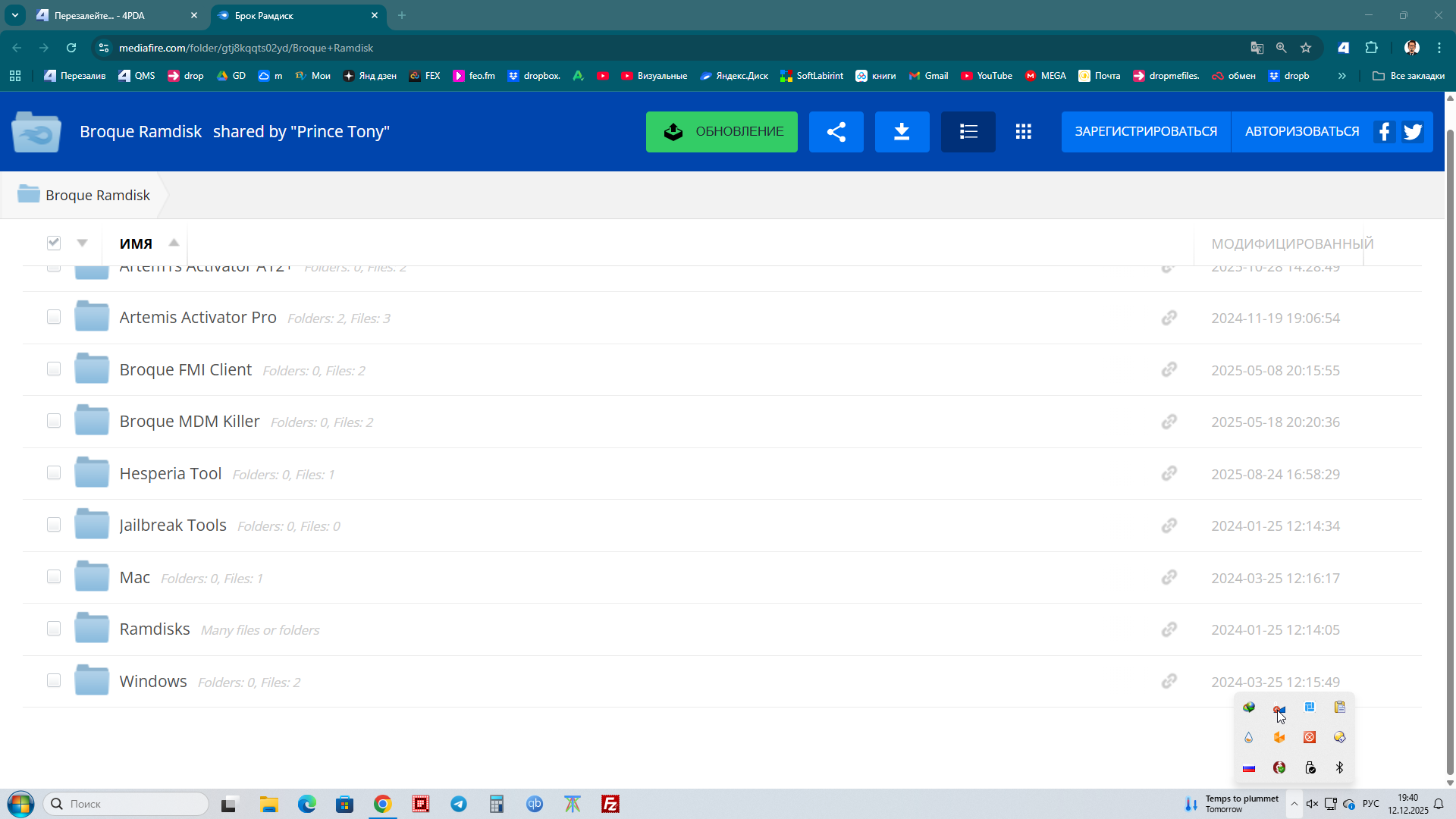Image resolution: width=1456 pixels, height=819 pixels.
Task: Click the Facebook login icon
Action: 1384,132
